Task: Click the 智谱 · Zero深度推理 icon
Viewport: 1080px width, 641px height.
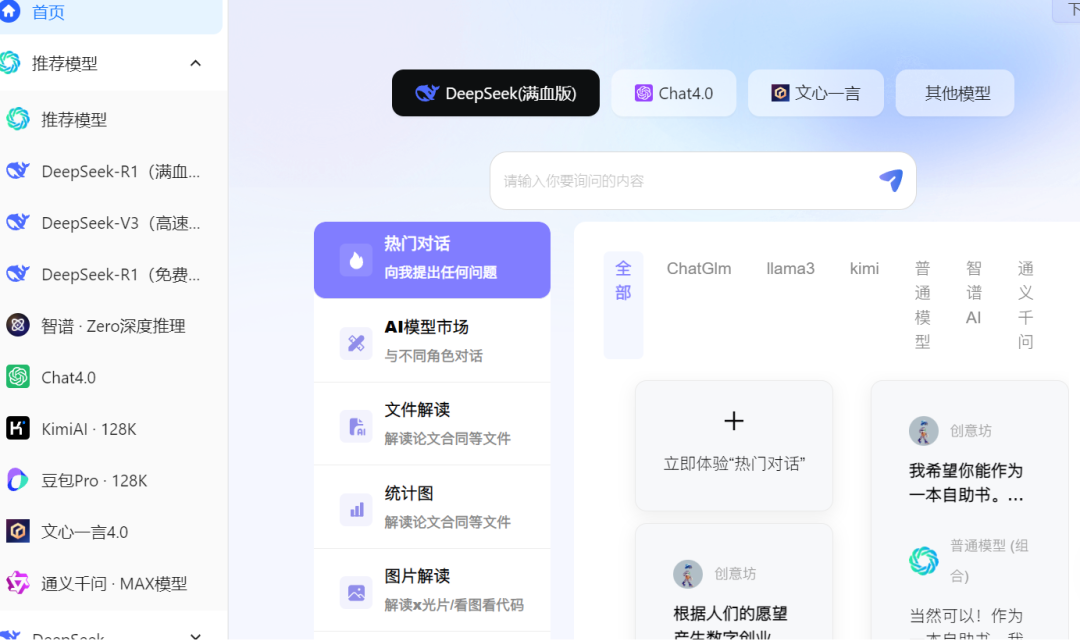Action: (x=18, y=325)
